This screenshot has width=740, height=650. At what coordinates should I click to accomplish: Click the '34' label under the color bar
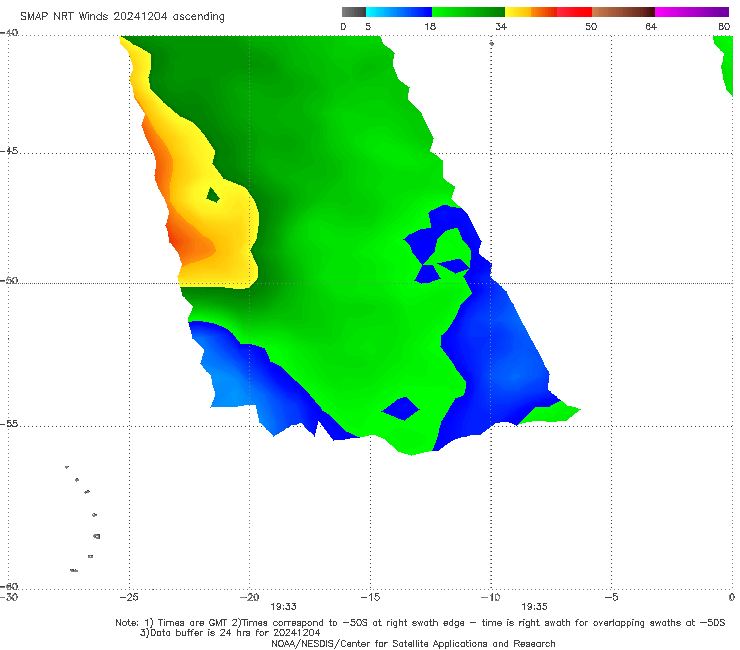coord(501,26)
